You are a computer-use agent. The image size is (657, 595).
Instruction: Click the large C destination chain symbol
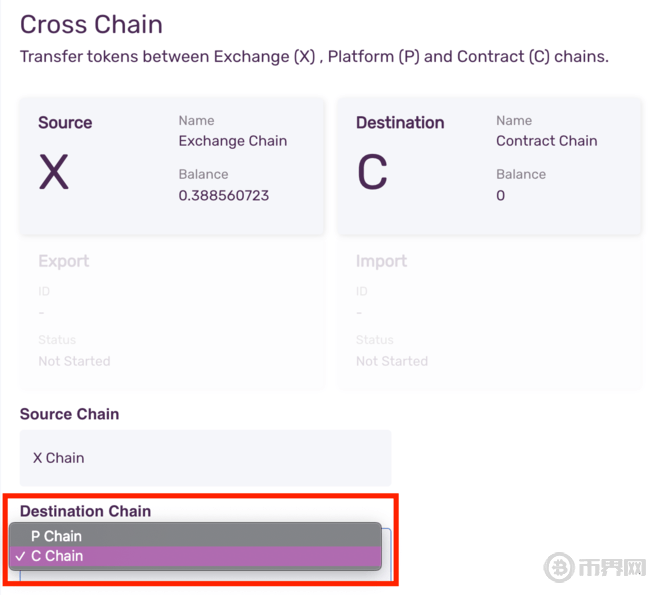(x=372, y=173)
